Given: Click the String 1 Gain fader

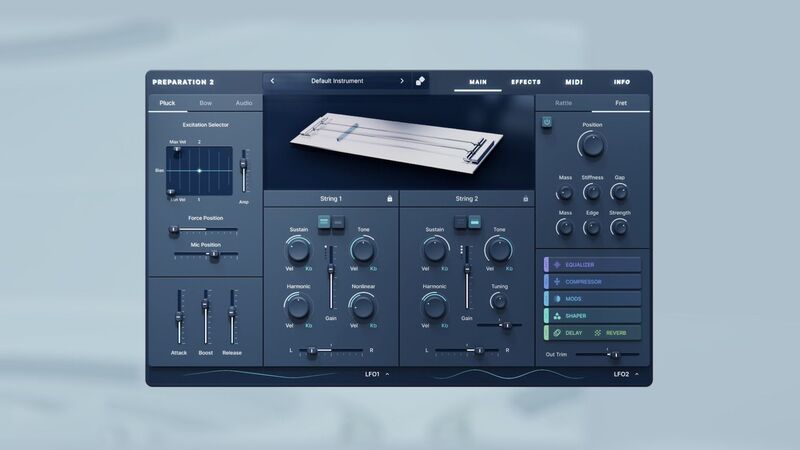Looking at the screenshot, I should click(331, 277).
